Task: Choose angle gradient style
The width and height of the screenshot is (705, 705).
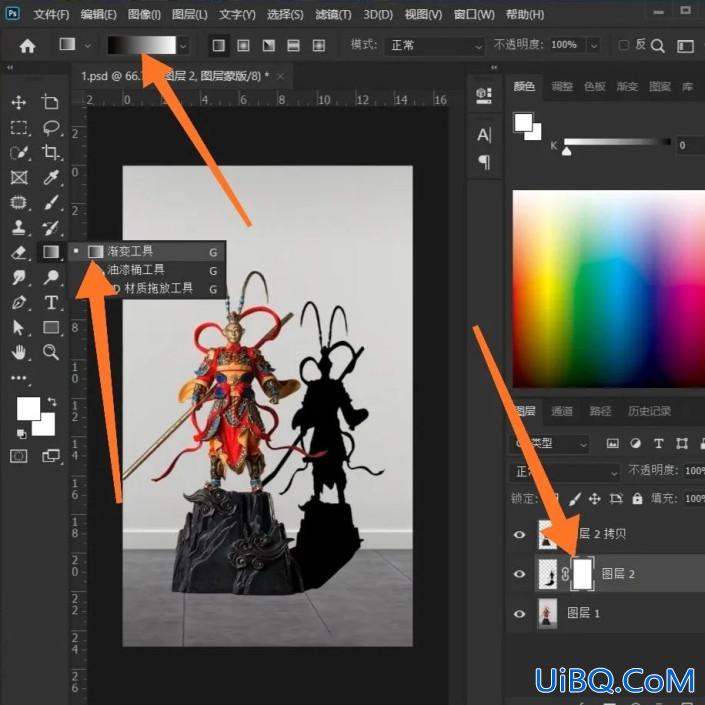Action: 268,45
